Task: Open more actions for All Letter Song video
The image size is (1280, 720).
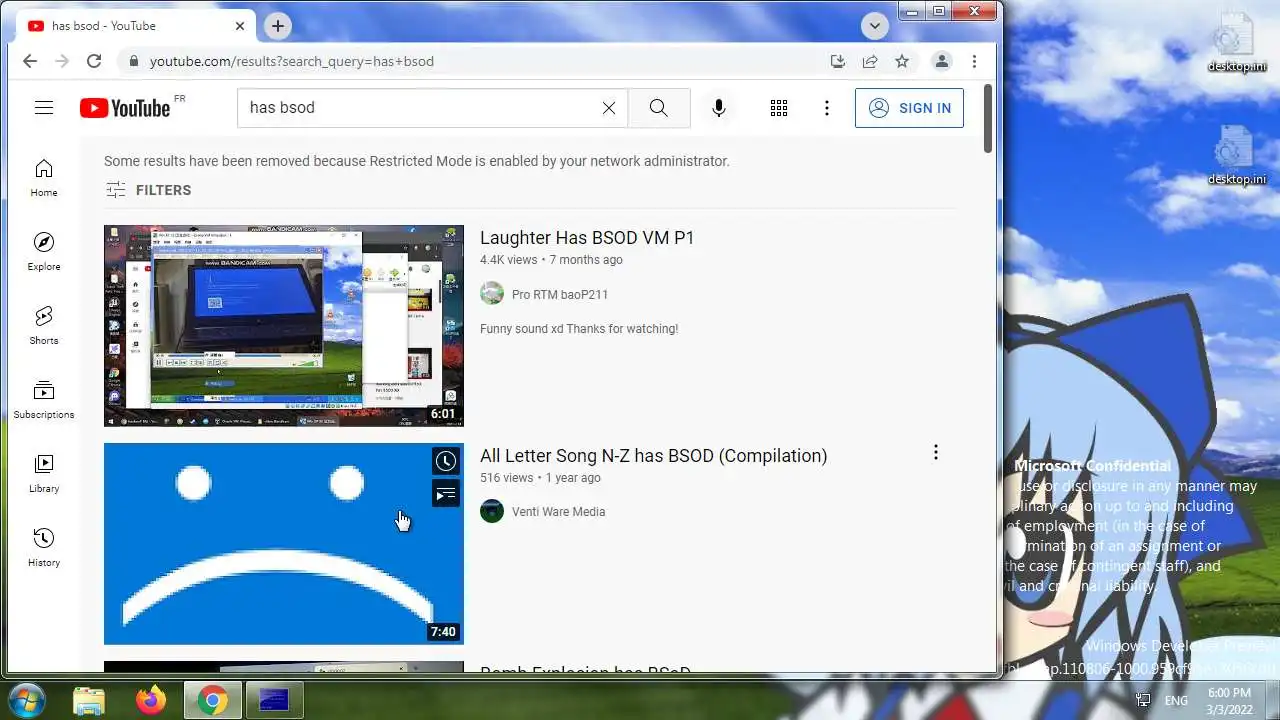Action: point(935,452)
